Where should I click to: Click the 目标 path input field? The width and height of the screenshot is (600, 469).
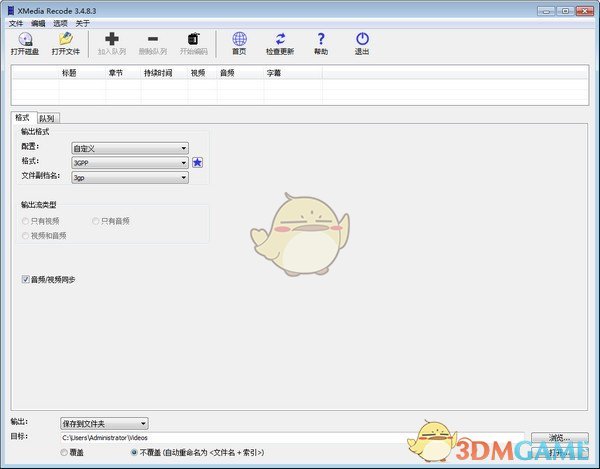pos(293,438)
